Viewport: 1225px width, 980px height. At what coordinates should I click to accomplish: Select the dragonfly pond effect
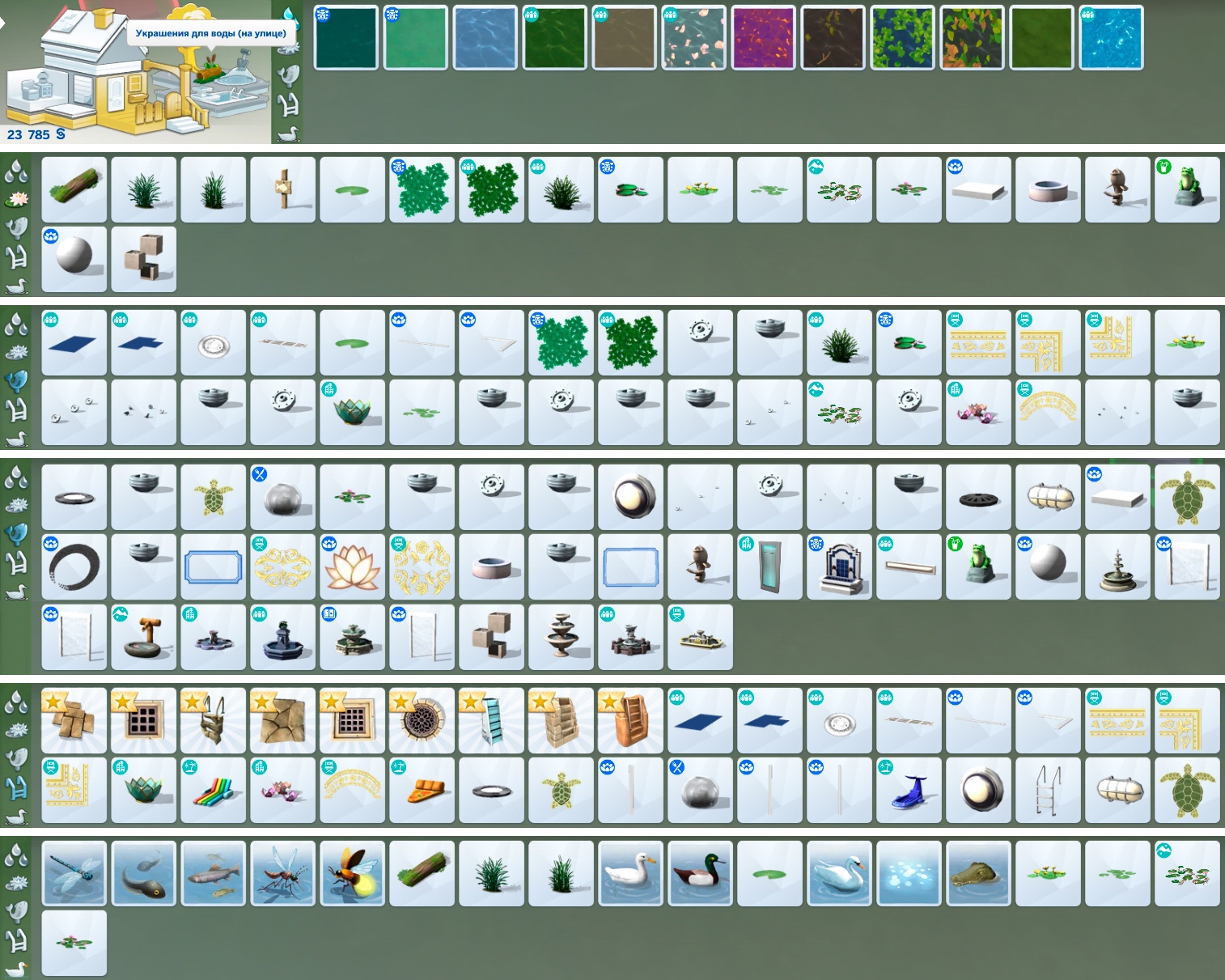coord(74,873)
